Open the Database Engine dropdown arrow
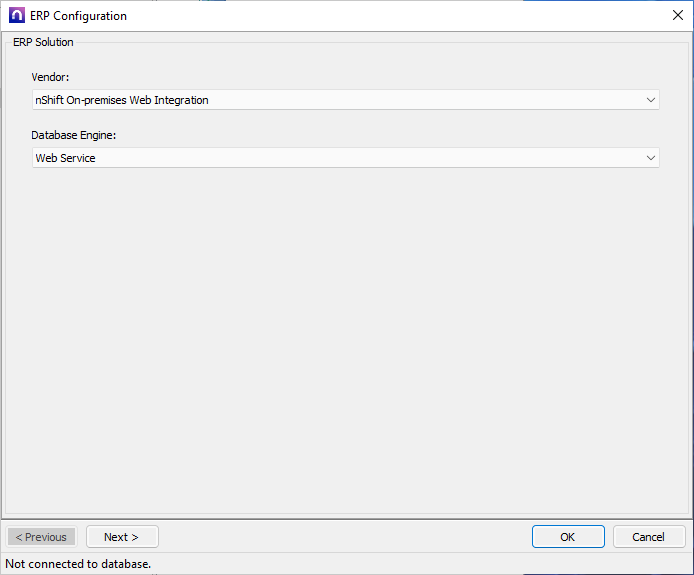 pos(650,158)
